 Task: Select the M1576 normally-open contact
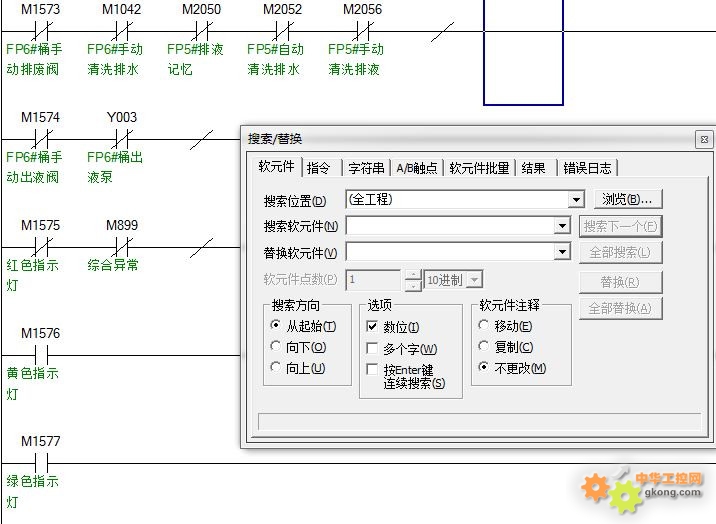41,355
